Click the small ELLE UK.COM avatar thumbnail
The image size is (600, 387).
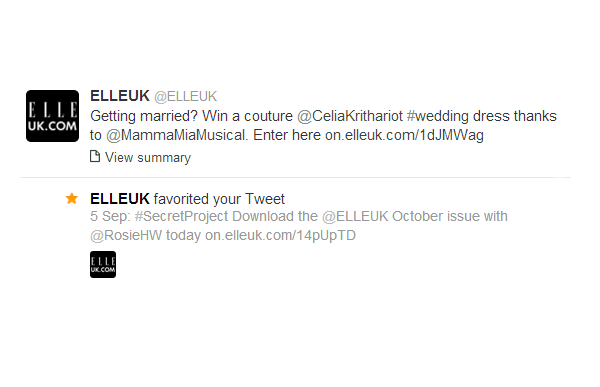103,265
